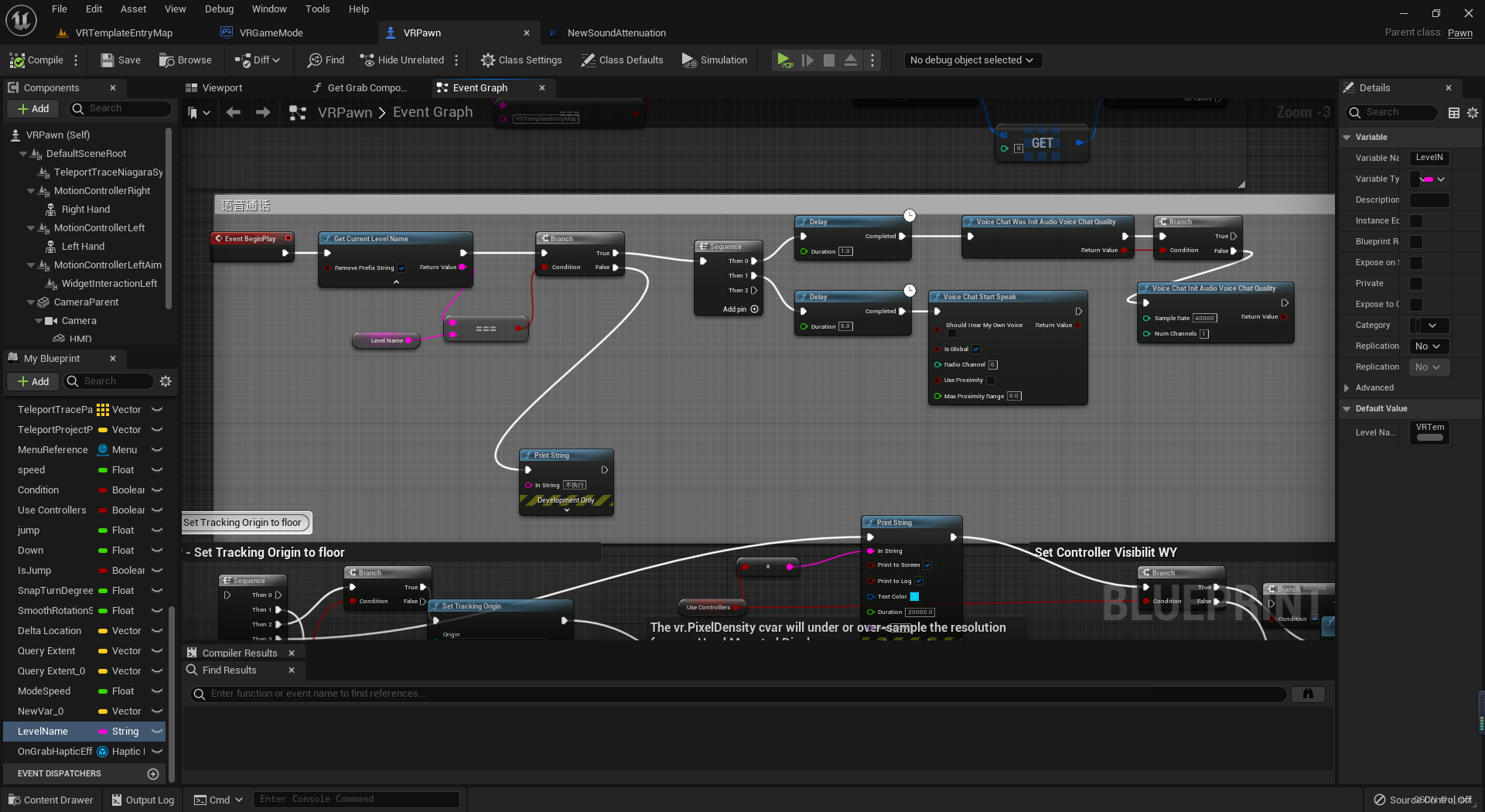1485x812 pixels.
Task: Start Simulation mode
Action: [715, 60]
